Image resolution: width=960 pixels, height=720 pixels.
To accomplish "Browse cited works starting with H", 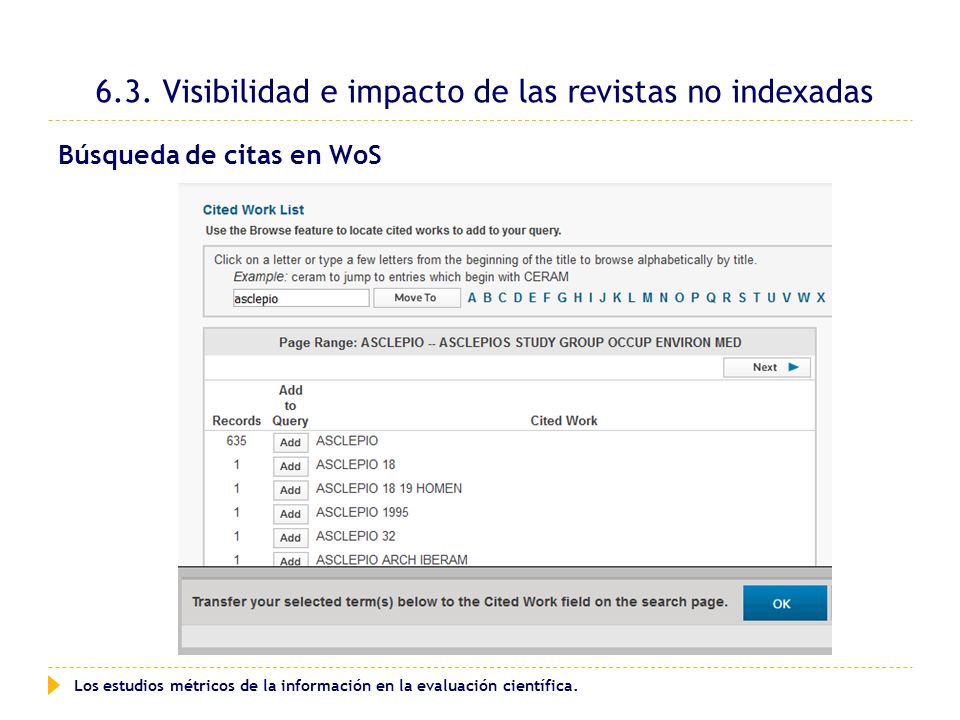I will pyautogui.click(x=577, y=298).
